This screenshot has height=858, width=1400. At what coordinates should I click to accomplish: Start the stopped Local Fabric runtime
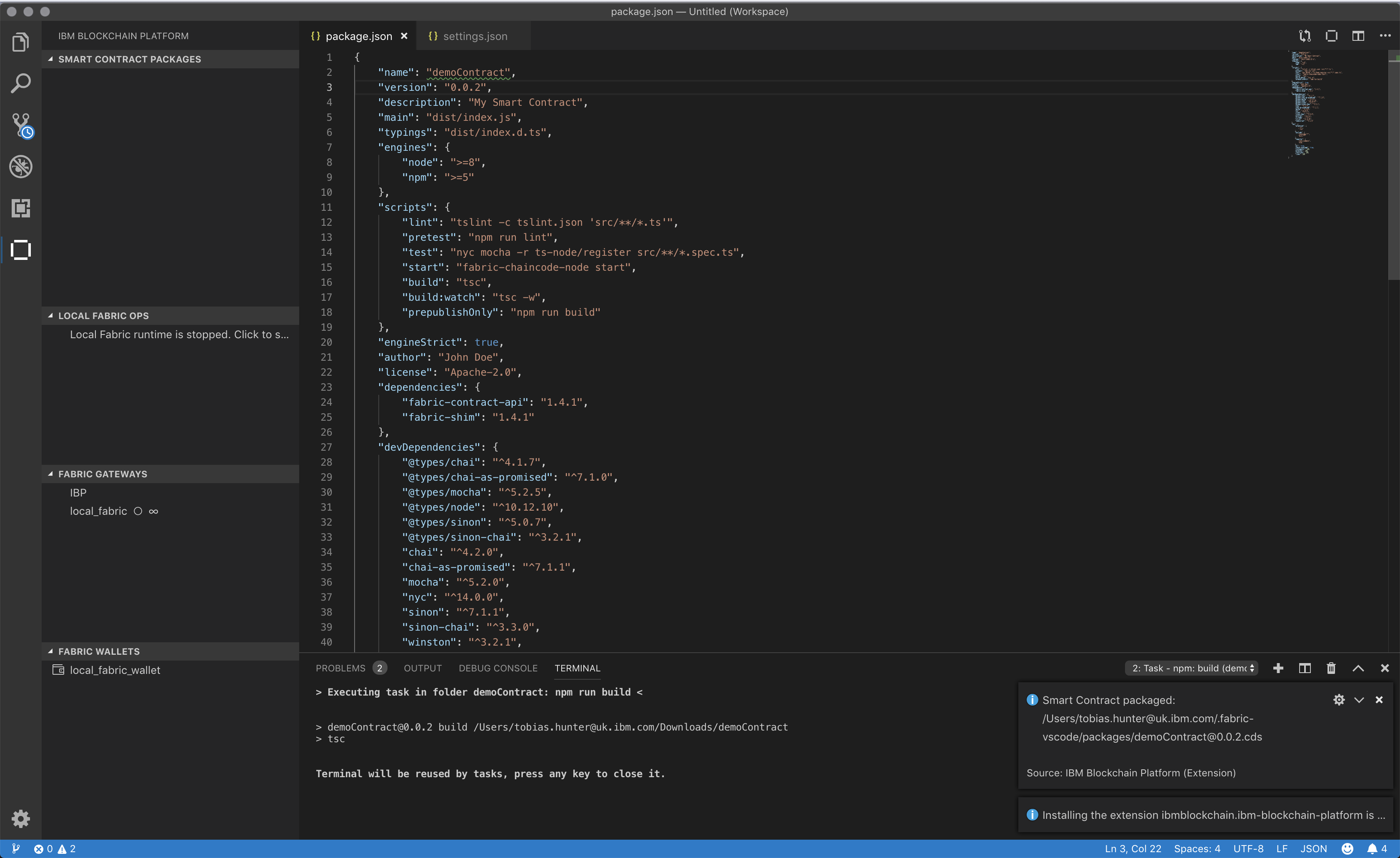(178, 334)
